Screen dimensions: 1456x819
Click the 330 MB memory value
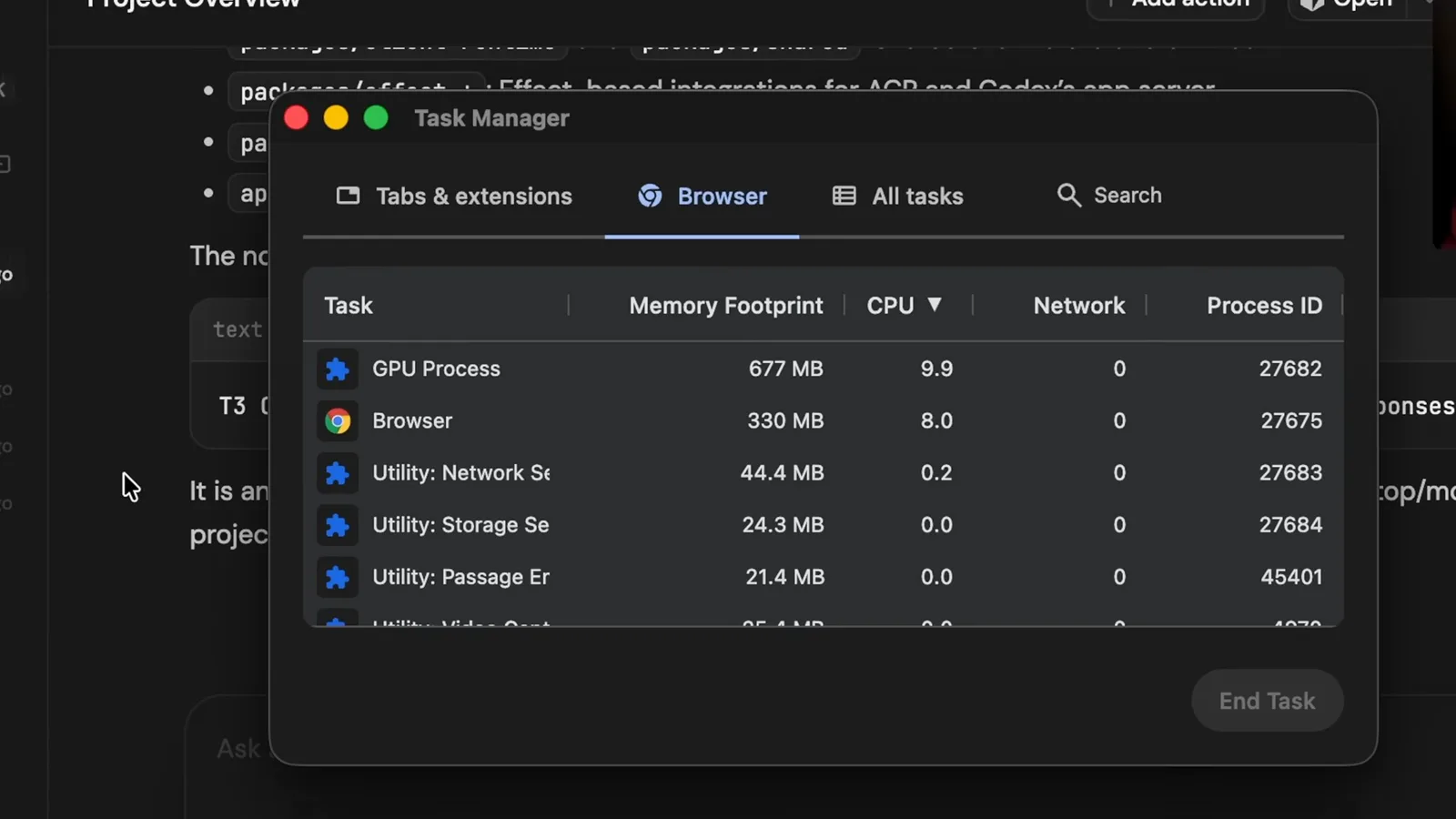pyautogui.click(x=785, y=420)
